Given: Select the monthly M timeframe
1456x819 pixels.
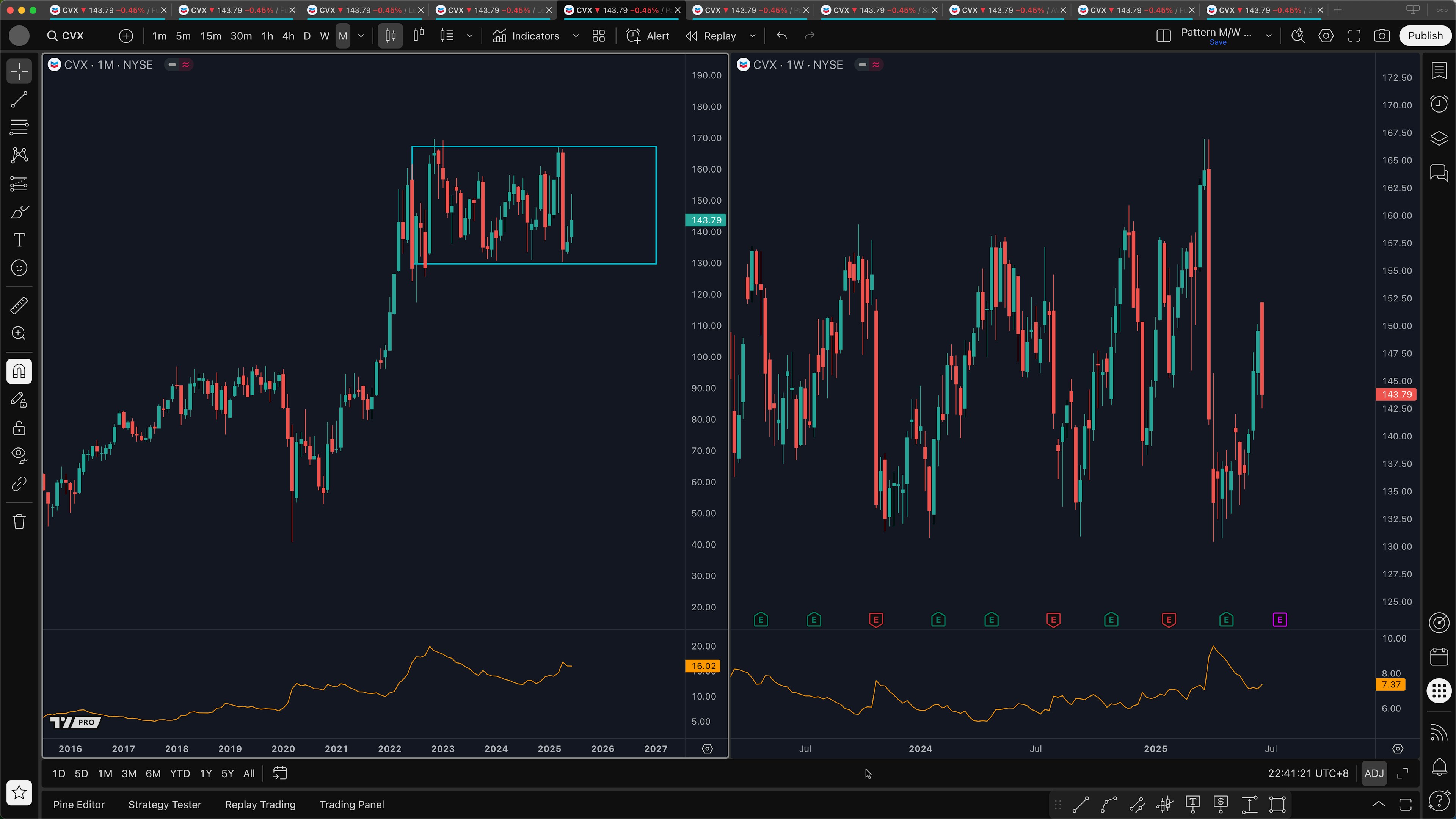Looking at the screenshot, I should click(343, 36).
